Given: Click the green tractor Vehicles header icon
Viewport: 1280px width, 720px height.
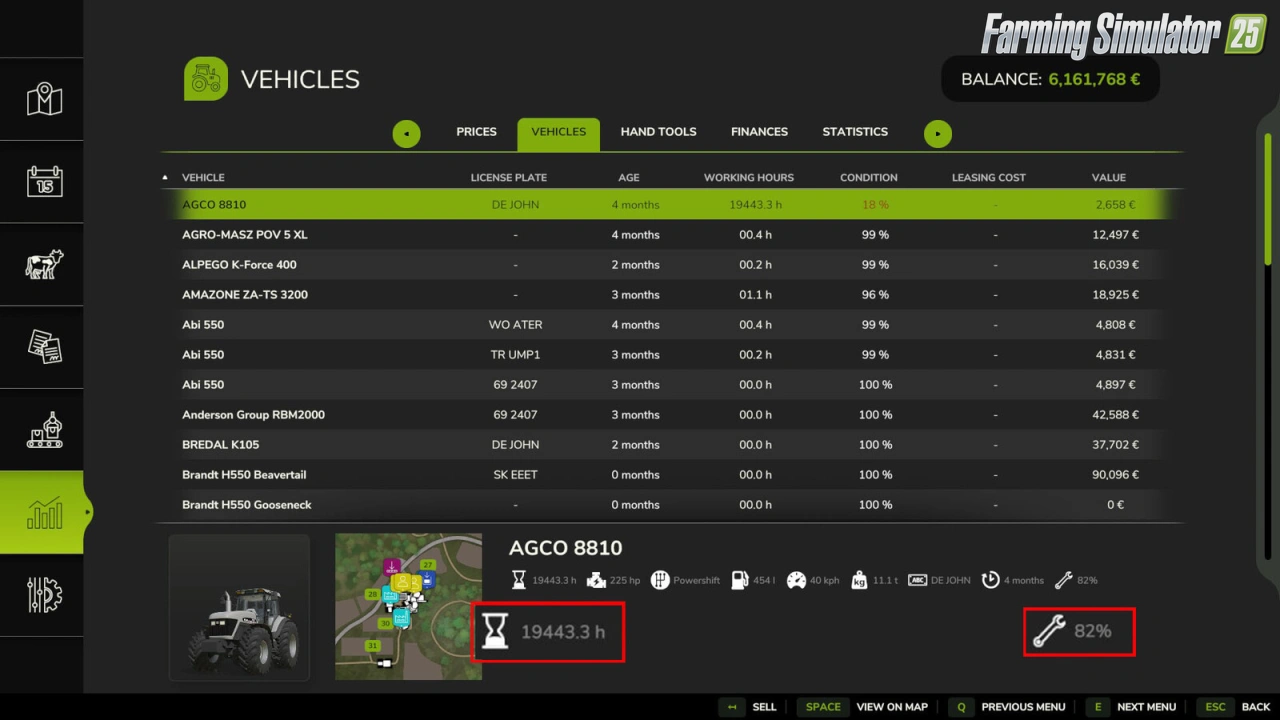Looking at the screenshot, I should pos(206,79).
